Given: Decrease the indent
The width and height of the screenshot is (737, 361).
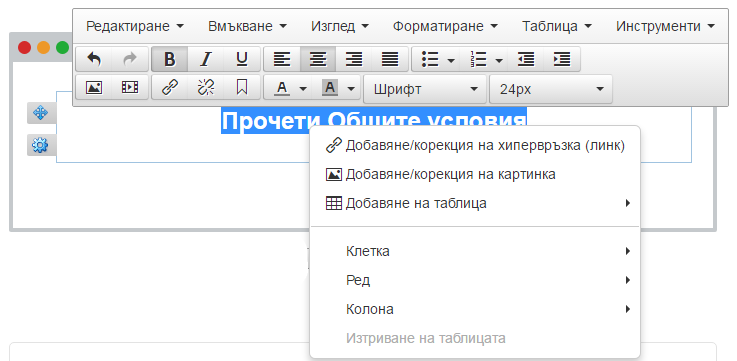Looking at the screenshot, I should (526, 59).
